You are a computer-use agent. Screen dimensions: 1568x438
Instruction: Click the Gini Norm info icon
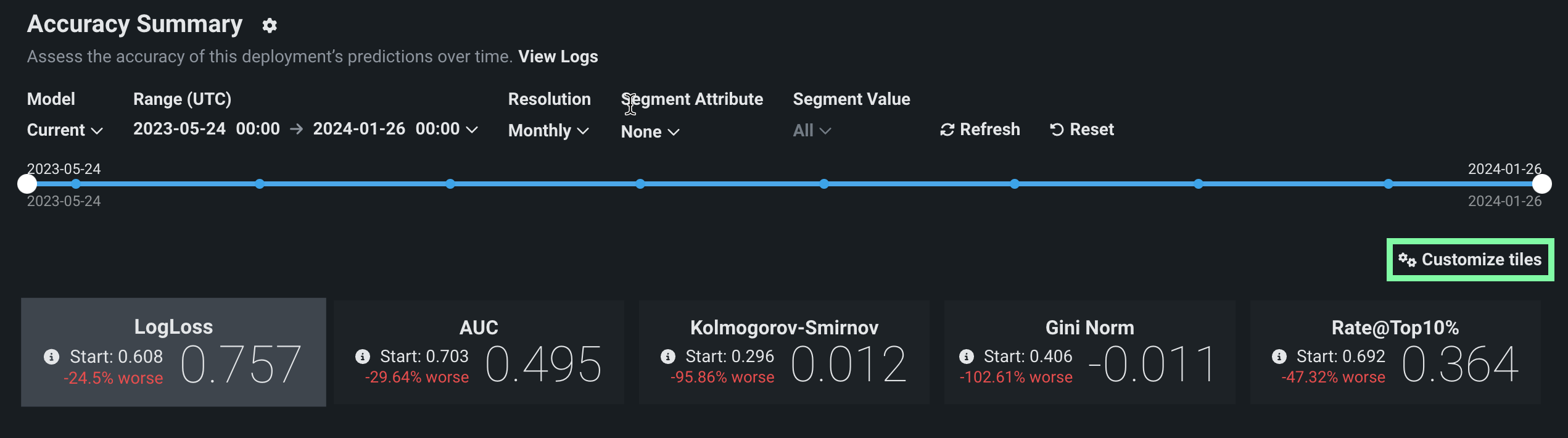[x=966, y=357]
